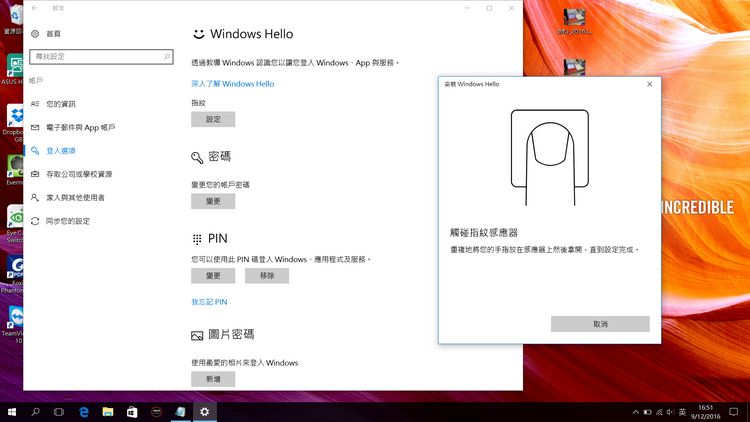The height and width of the screenshot is (422, 750).
Task: Click 變更 button for PIN
Action: pos(213,276)
